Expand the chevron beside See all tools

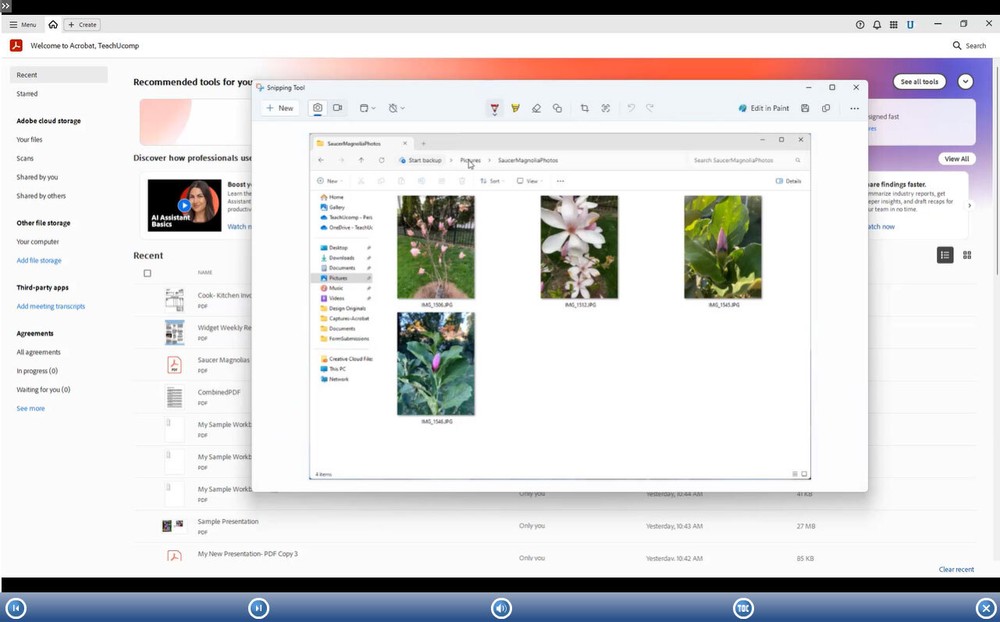click(x=965, y=82)
